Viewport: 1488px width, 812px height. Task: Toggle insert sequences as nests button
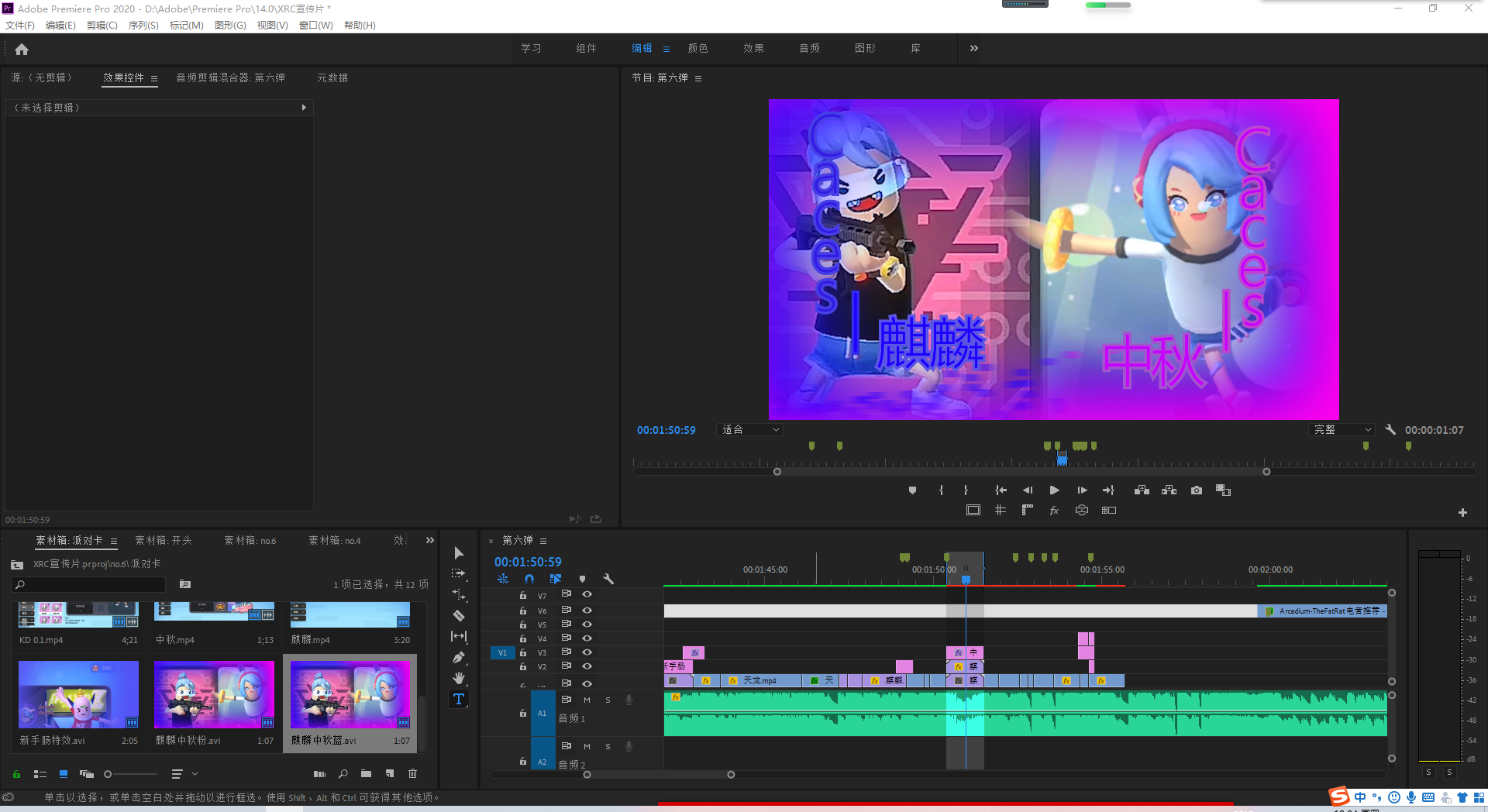tap(503, 578)
